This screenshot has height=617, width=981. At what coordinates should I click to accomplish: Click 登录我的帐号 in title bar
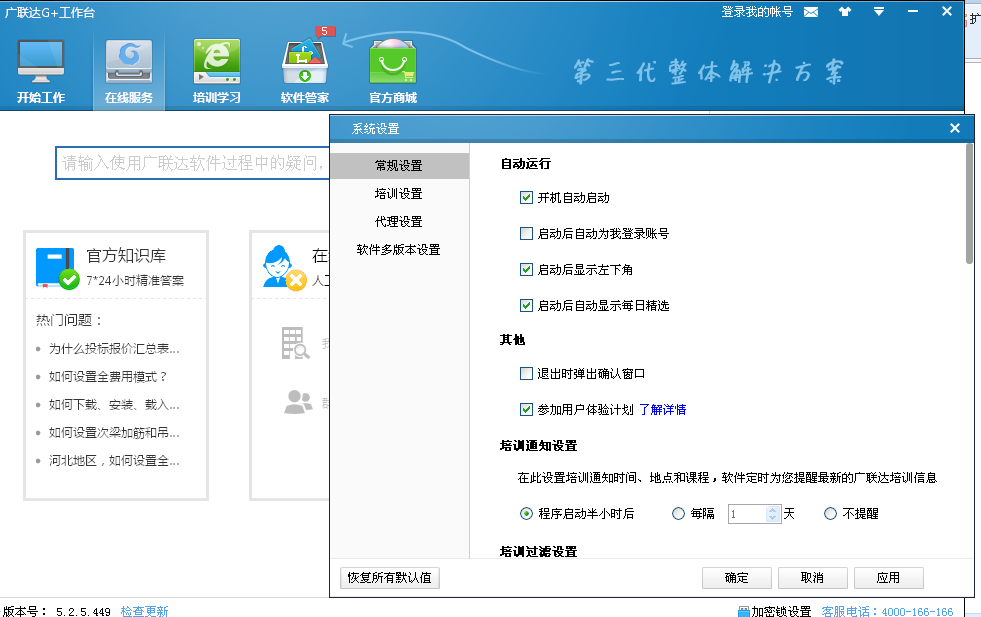click(x=757, y=12)
